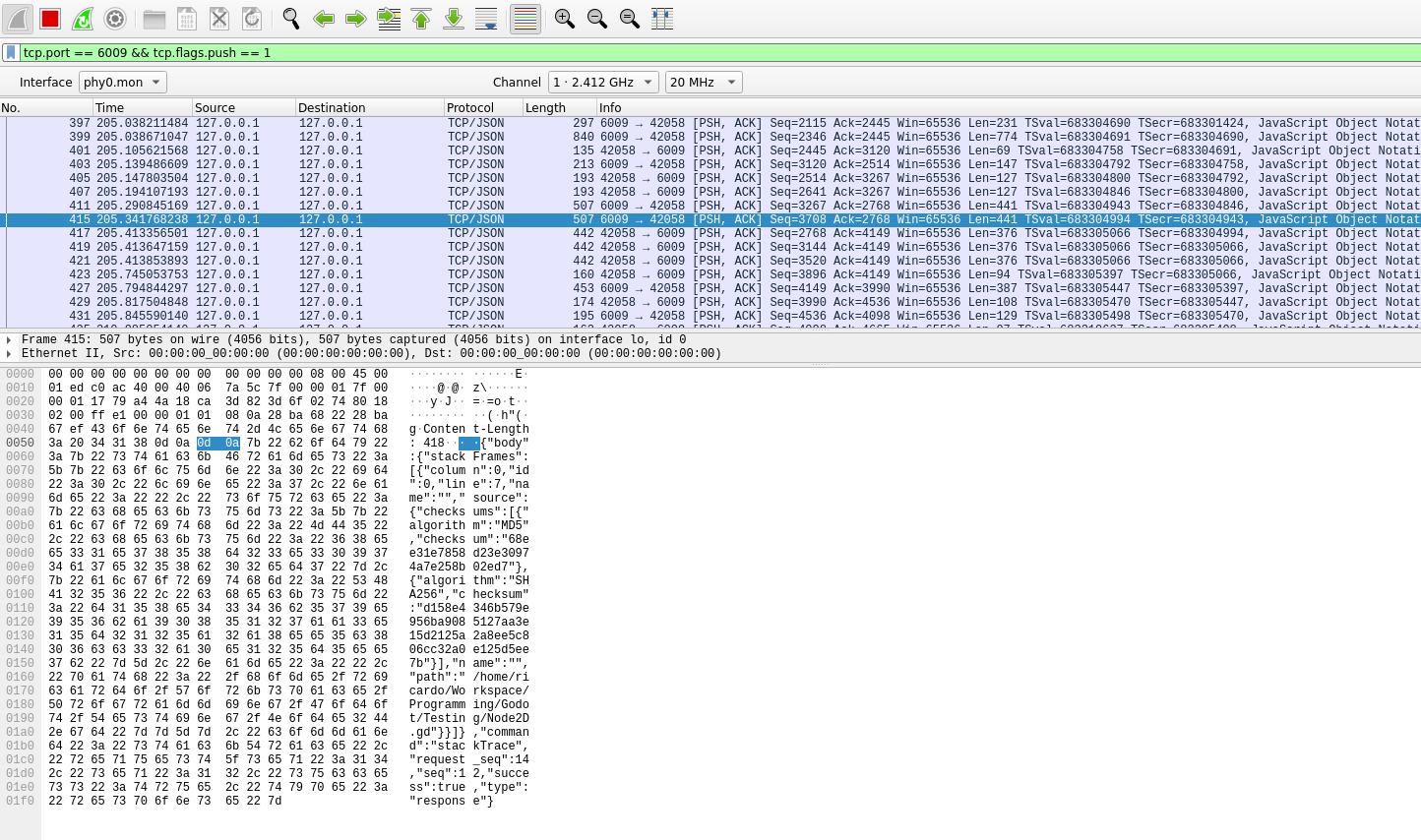Image resolution: width=1421 pixels, height=840 pixels.
Task: Click highlighted packet 415 row
Action: click(x=710, y=220)
